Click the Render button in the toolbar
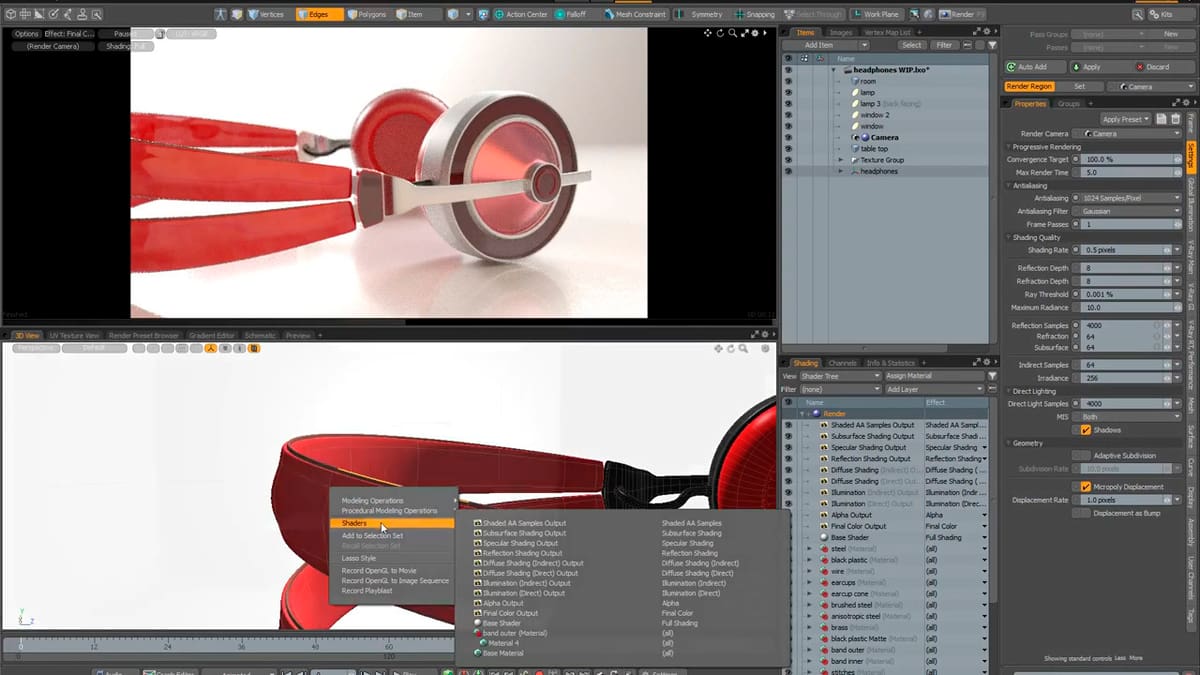The width and height of the screenshot is (1200, 675). [x=962, y=14]
